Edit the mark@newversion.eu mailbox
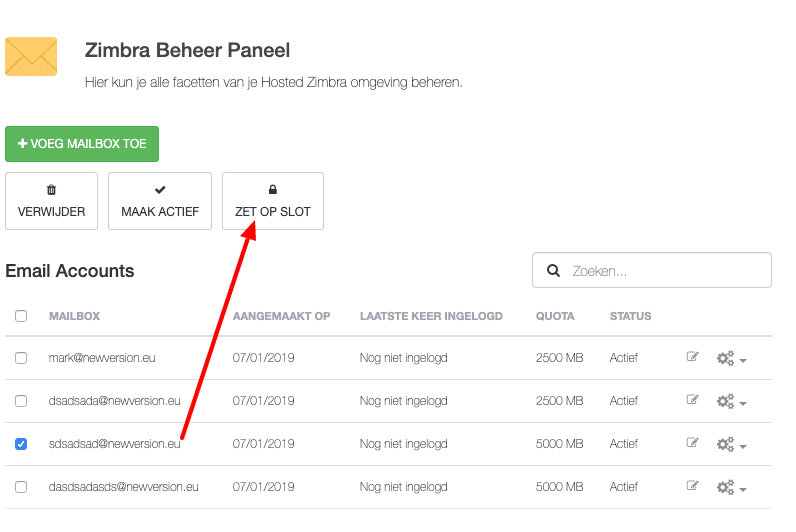This screenshot has height=532, width=796. 692,357
